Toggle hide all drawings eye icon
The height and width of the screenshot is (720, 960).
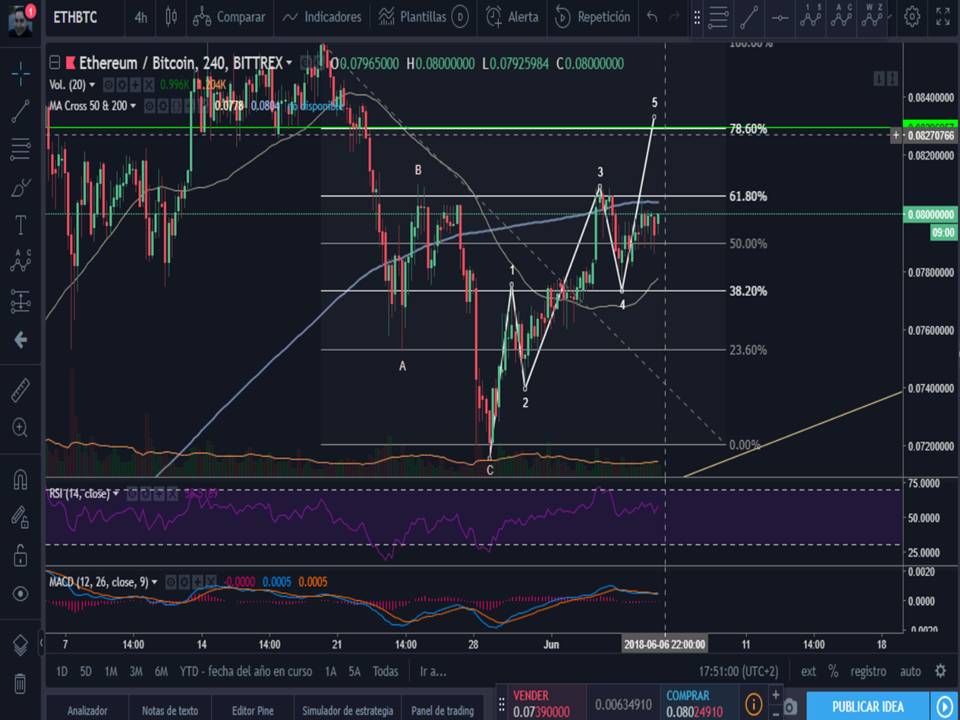20,594
